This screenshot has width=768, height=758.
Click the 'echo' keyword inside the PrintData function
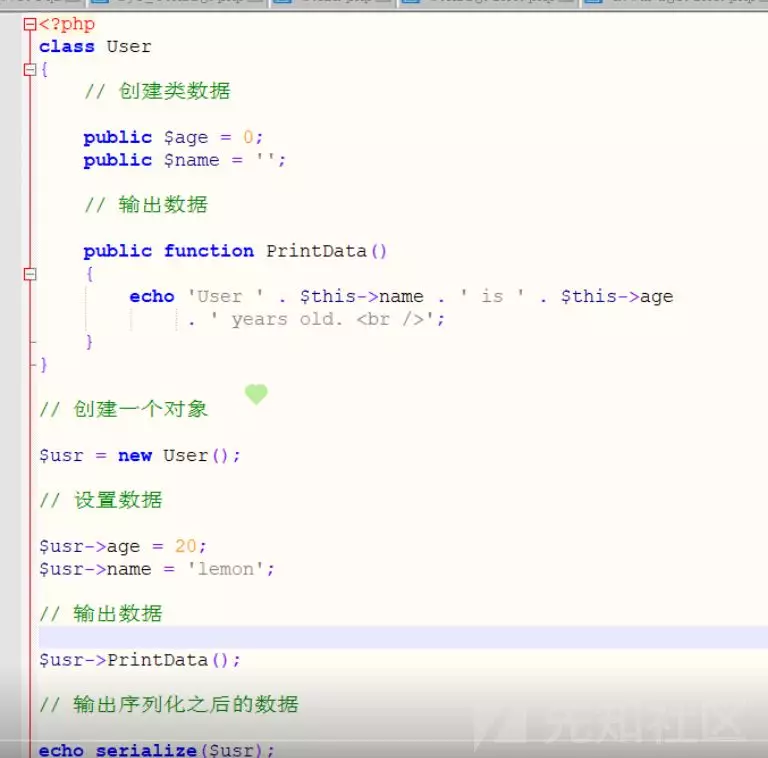pos(152,297)
